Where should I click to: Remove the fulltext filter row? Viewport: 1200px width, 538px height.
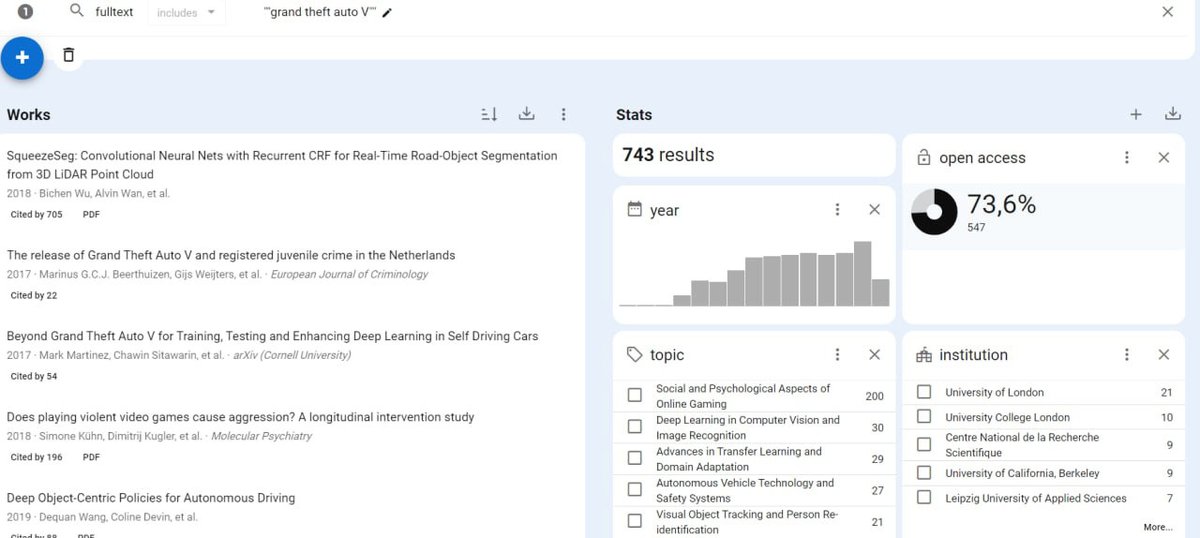click(x=1167, y=12)
